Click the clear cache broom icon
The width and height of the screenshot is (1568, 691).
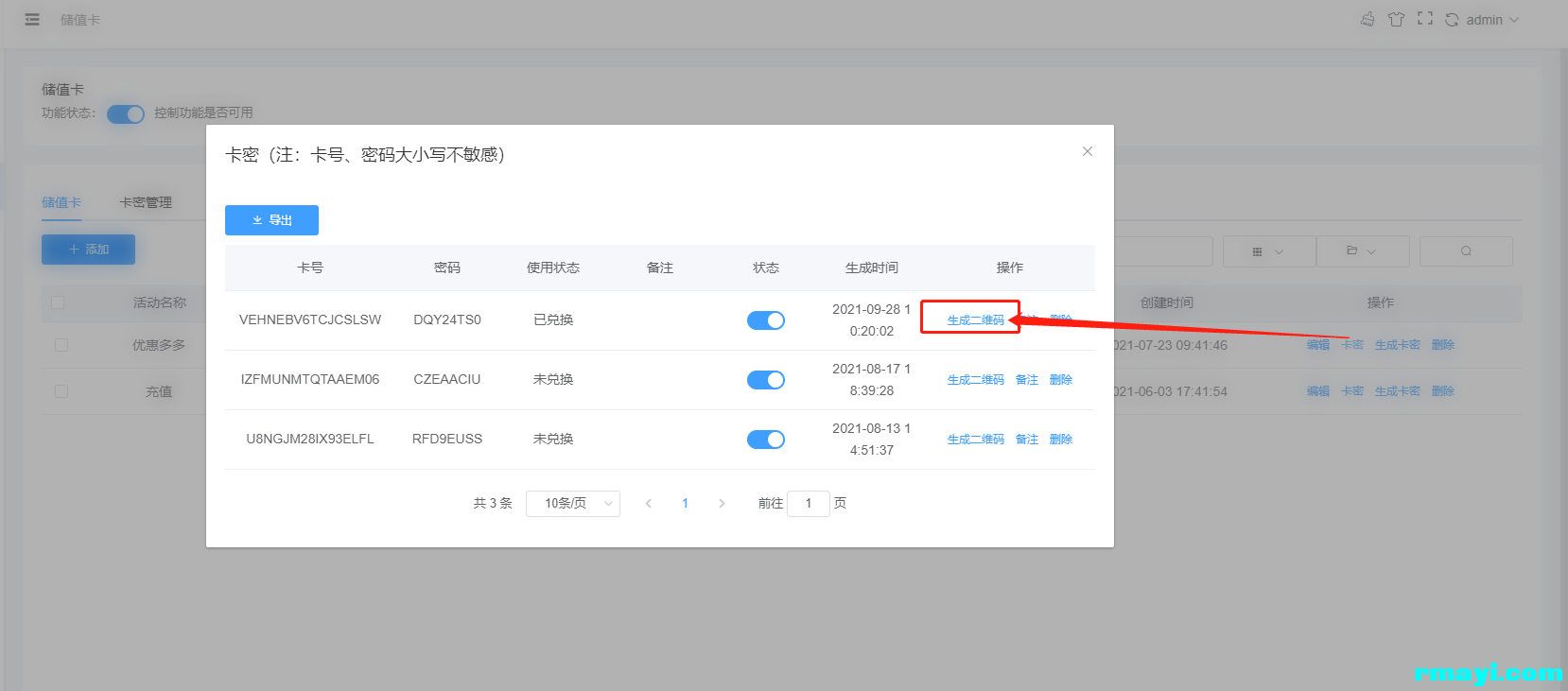pos(1368,19)
